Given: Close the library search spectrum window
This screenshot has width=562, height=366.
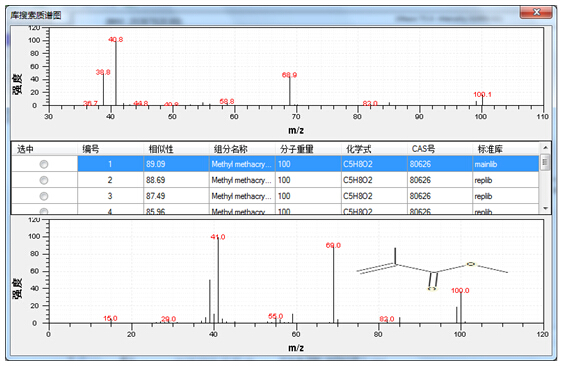Looking at the screenshot, I should pos(536,13).
